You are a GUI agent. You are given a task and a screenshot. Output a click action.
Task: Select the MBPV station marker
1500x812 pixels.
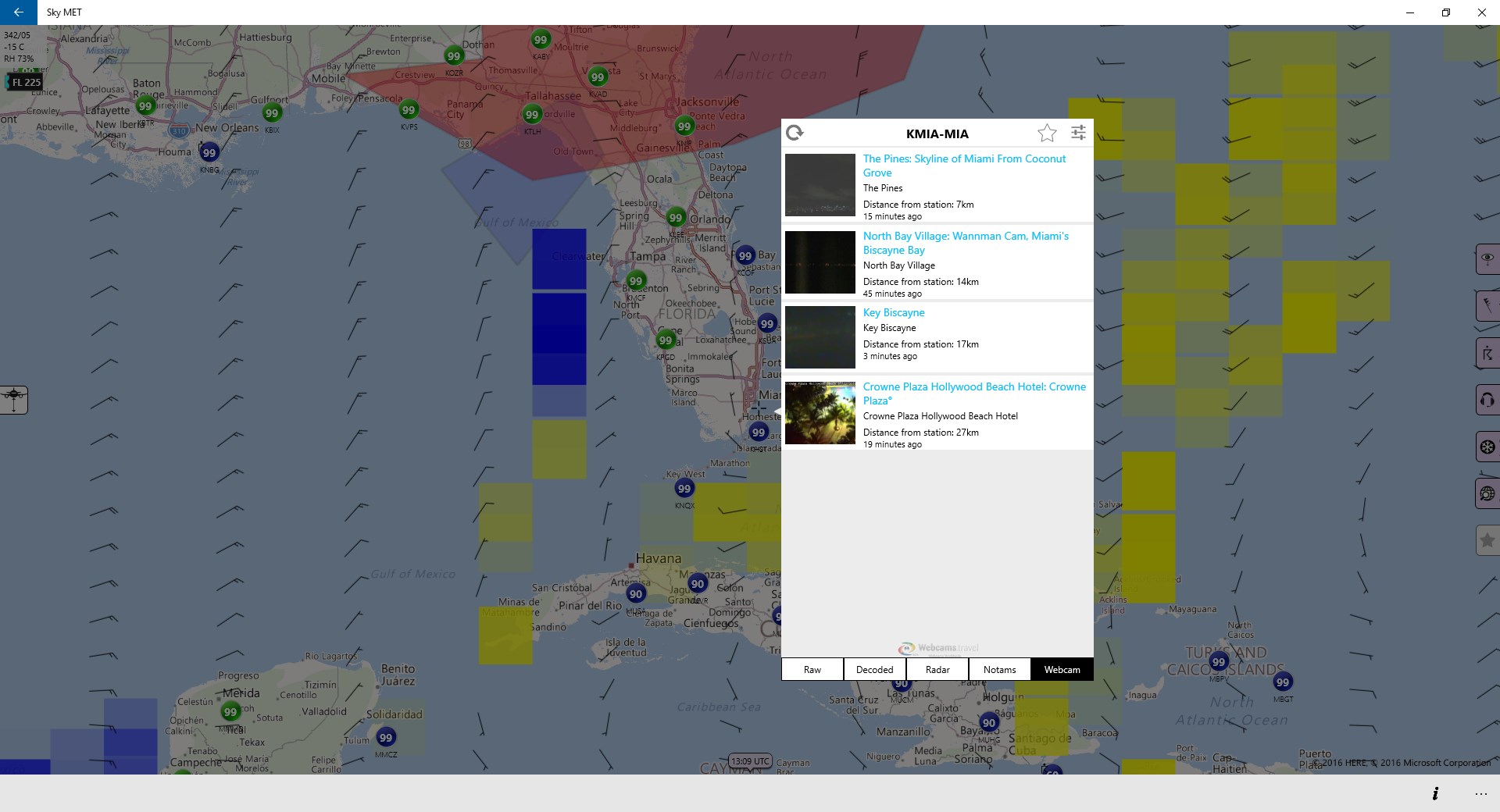pyautogui.click(x=1219, y=662)
